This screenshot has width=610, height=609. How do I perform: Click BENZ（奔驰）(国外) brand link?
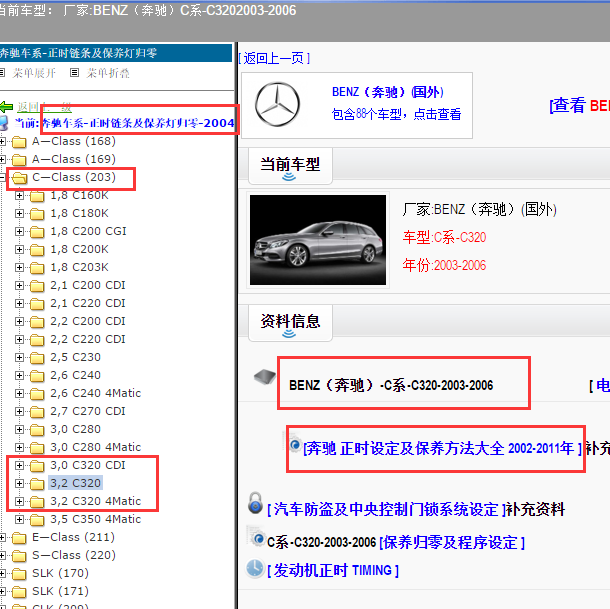(388, 92)
